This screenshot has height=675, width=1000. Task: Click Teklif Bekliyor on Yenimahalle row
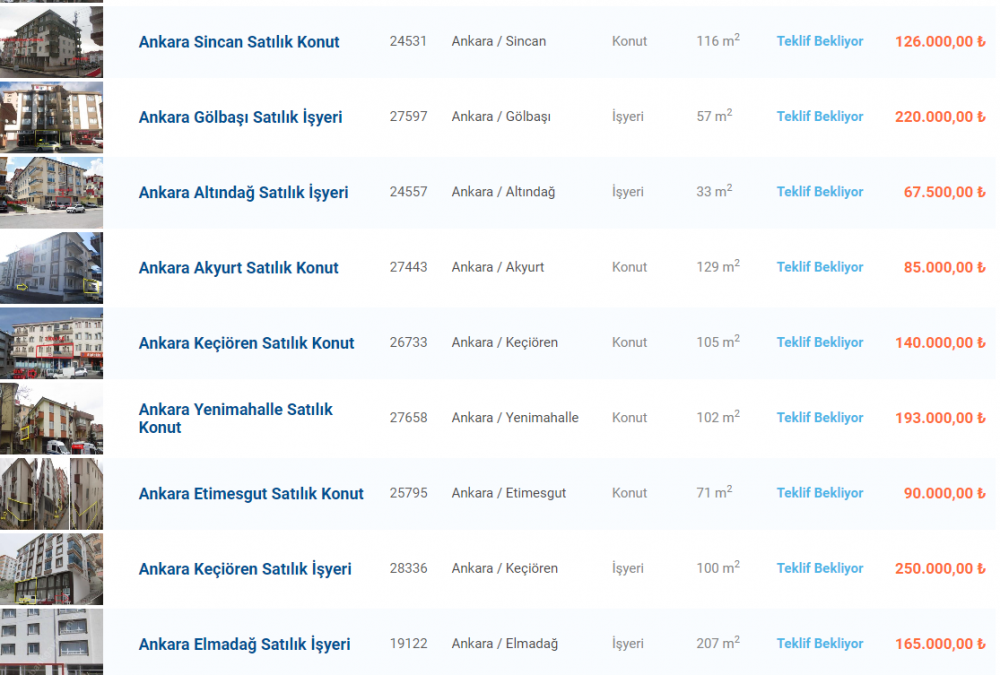(x=820, y=418)
